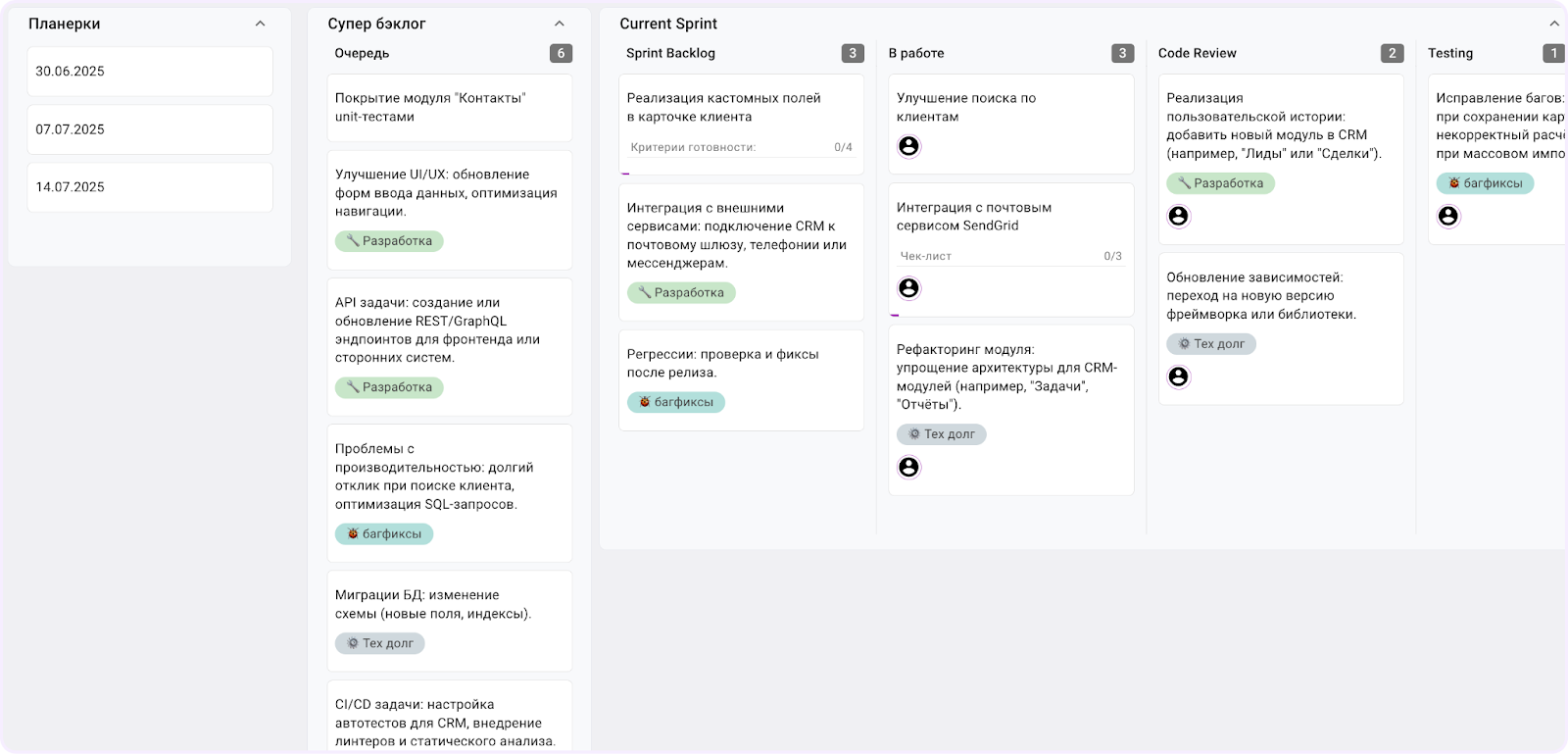Open "Чек-лист" 0/3 on SendGrid card
Screen dimensions: 1568x754
[x=1010, y=256]
